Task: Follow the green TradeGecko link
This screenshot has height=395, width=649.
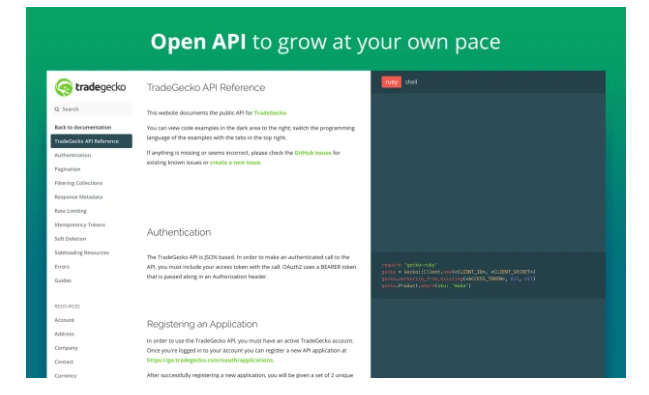Action: [270, 113]
